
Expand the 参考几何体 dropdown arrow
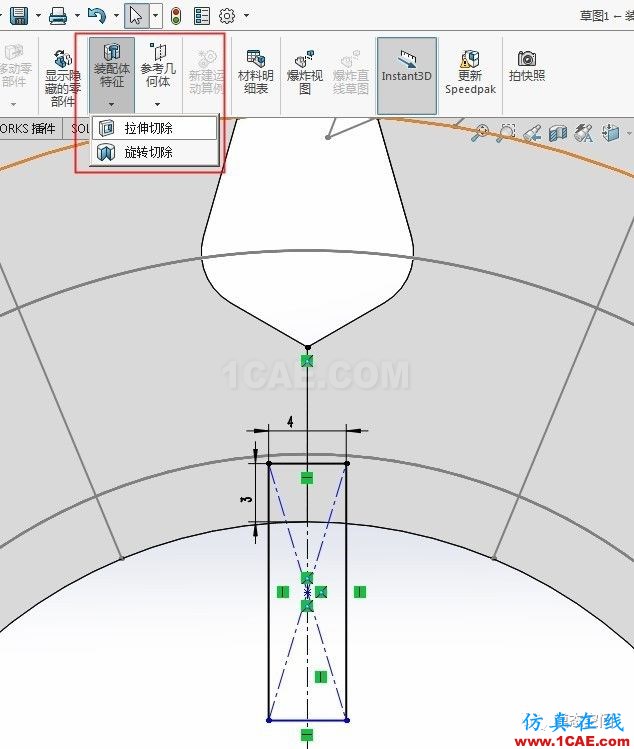pos(157,104)
